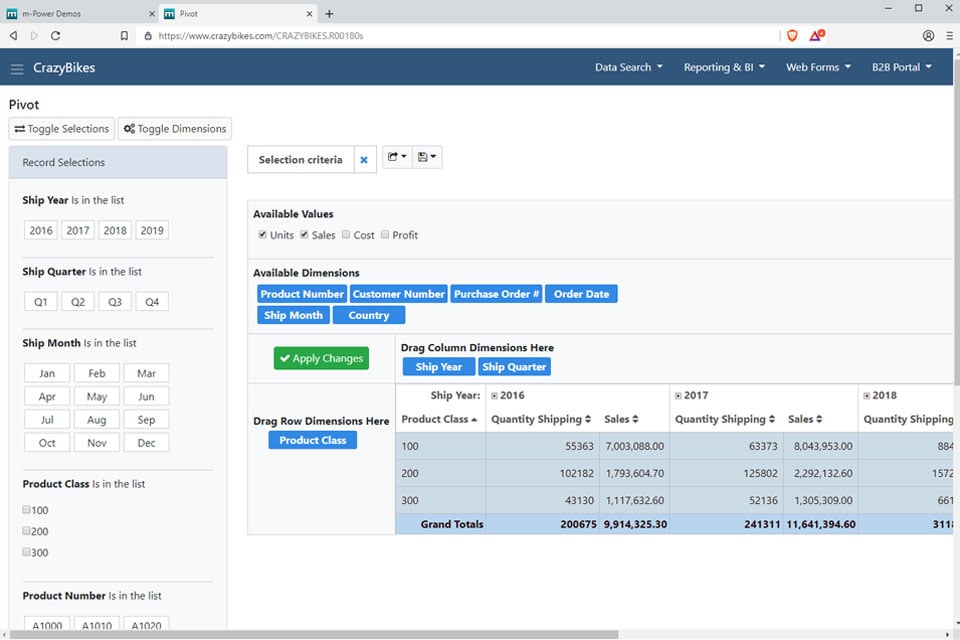This screenshot has height=640, width=960.
Task: Reload the current page
Action: pyautogui.click(x=55, y=36)
